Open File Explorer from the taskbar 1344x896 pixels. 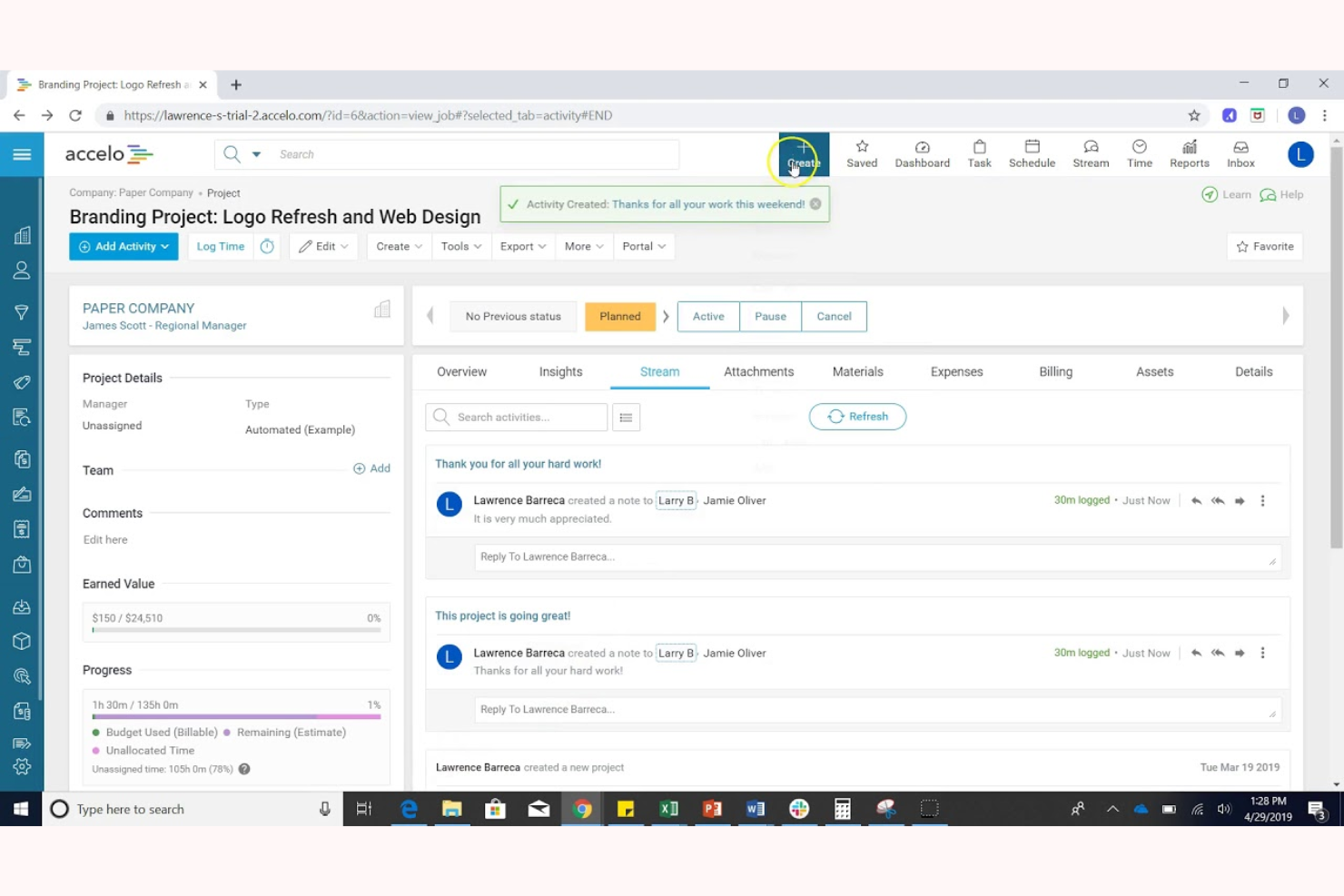(451, 809)
